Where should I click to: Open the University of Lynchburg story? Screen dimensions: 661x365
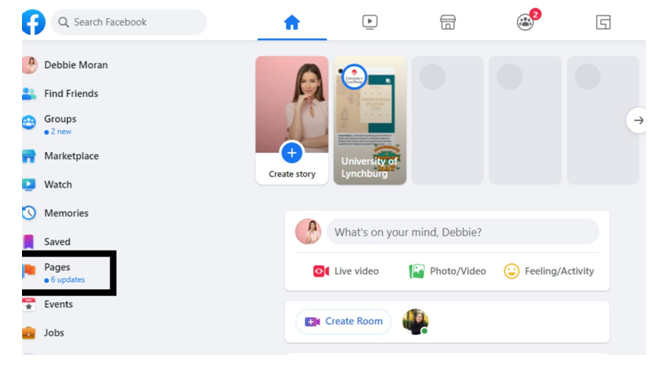coord(370,121)
